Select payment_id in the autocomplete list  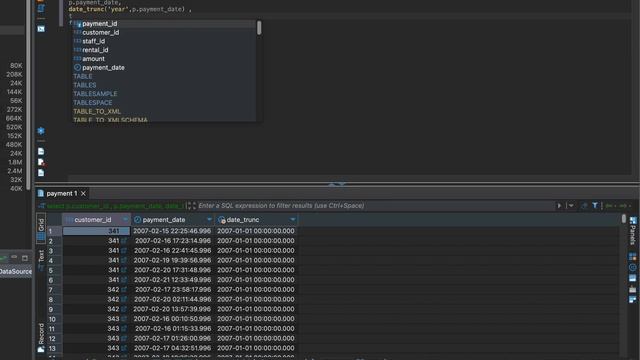pos(164,24)
